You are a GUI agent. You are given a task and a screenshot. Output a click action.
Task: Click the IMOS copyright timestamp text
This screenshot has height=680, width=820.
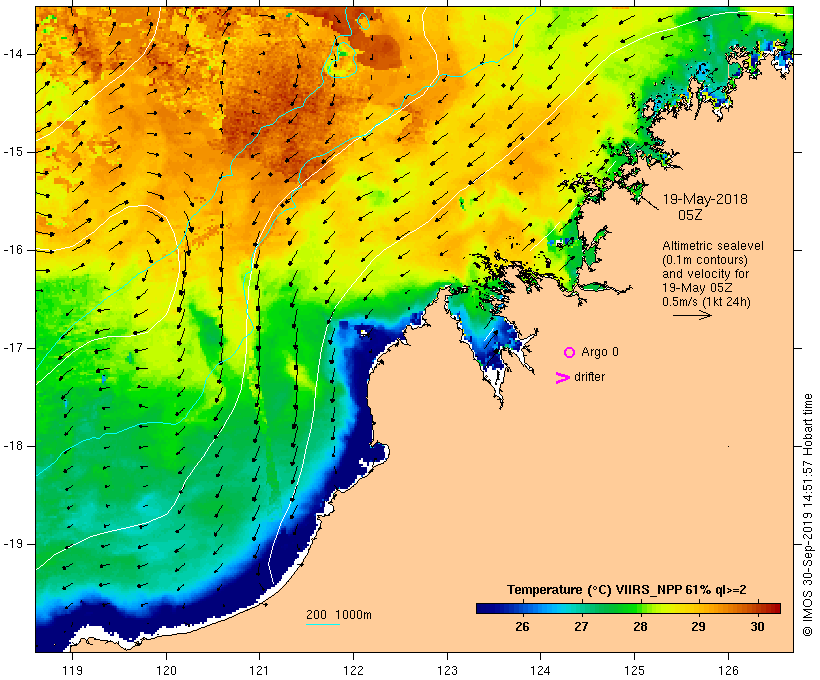pyautogui.click(x=808, y=515)
